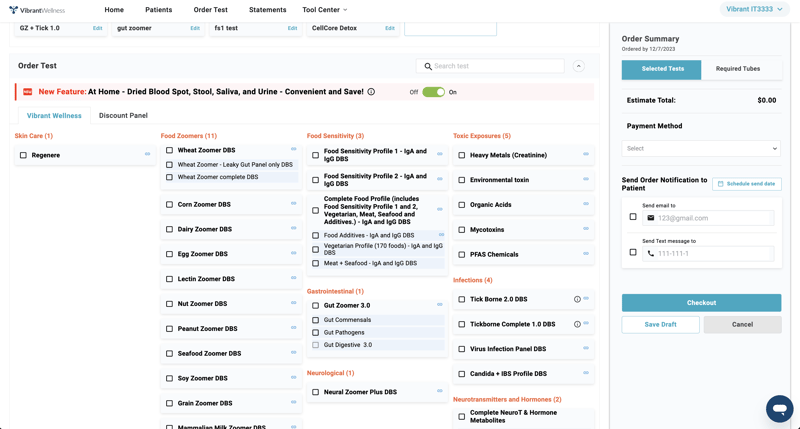This screenshot has height=429, width=800.
Task: Click the phone number input field
Action: click(x=708, y=254)
